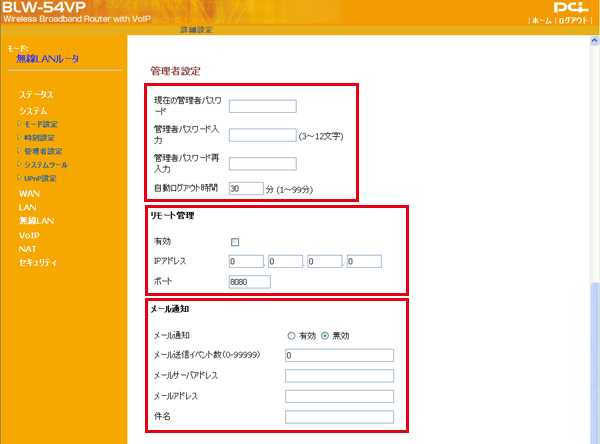Select モード設定 in sidebar
The image size is (600, 444).
click(41, 124)
